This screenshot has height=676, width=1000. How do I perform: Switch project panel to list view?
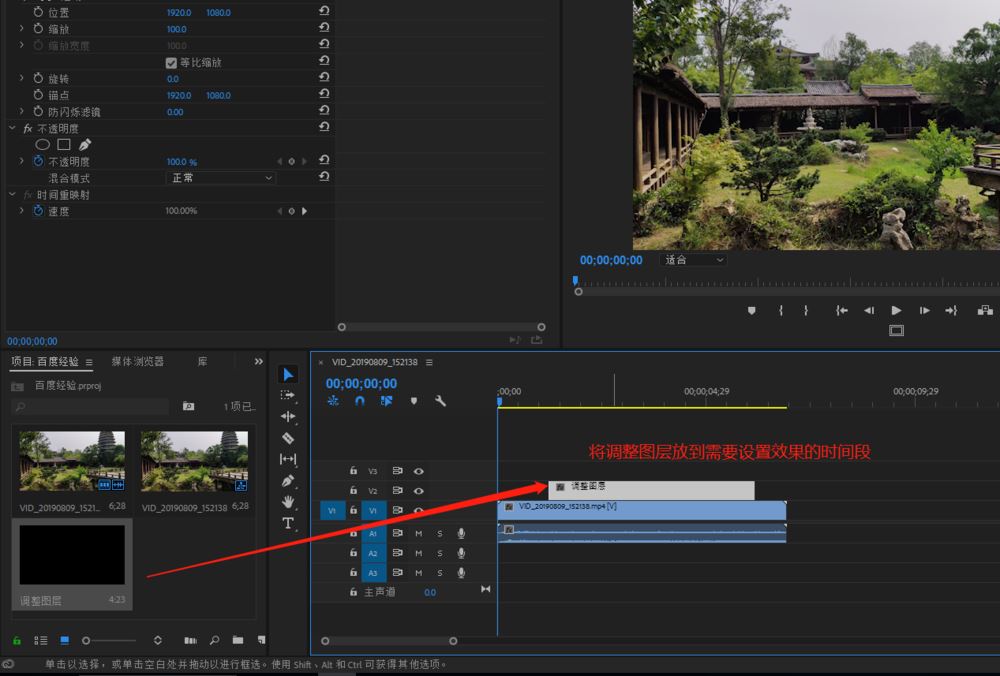point(41,640)
